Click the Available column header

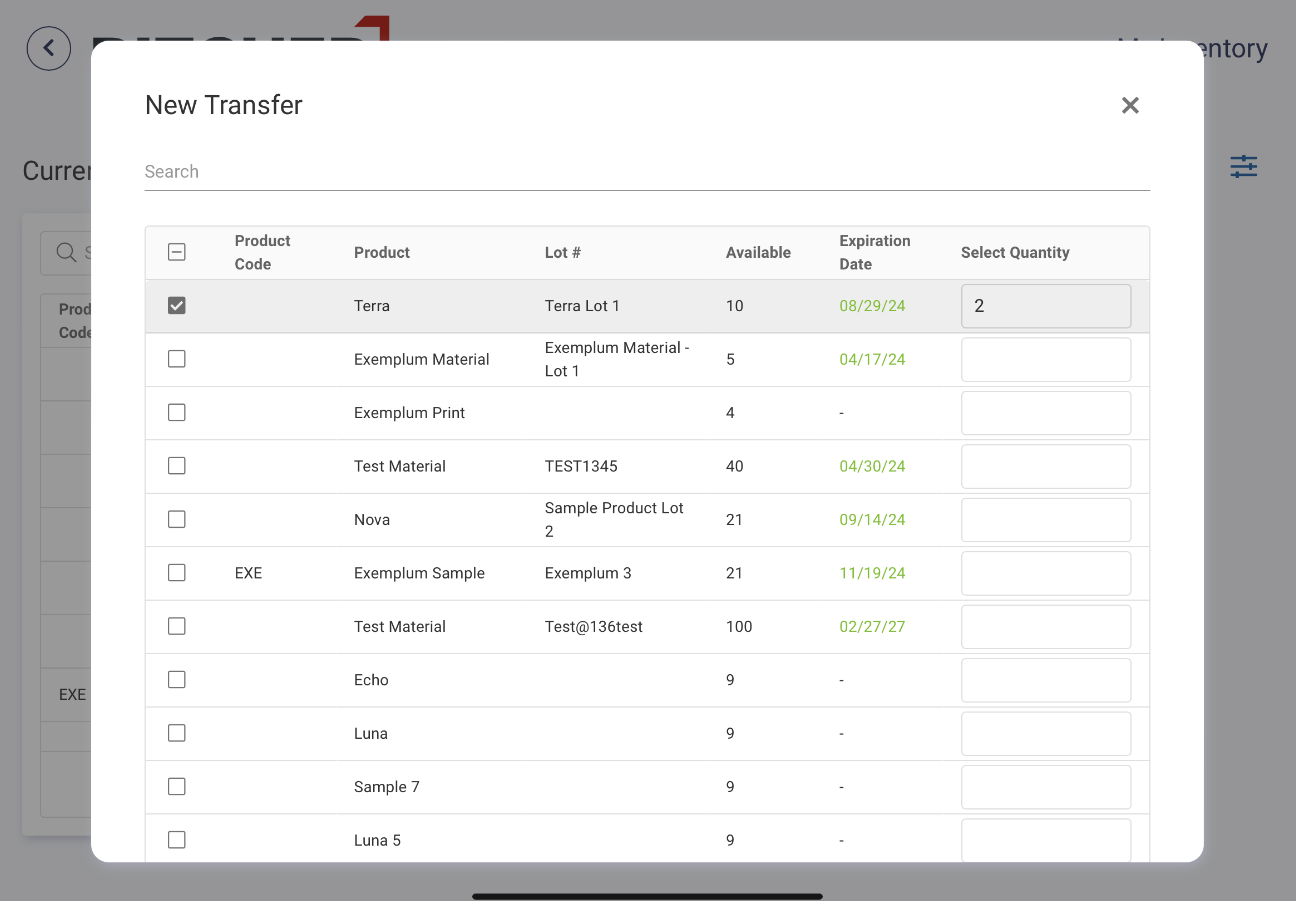click(758, 252)
